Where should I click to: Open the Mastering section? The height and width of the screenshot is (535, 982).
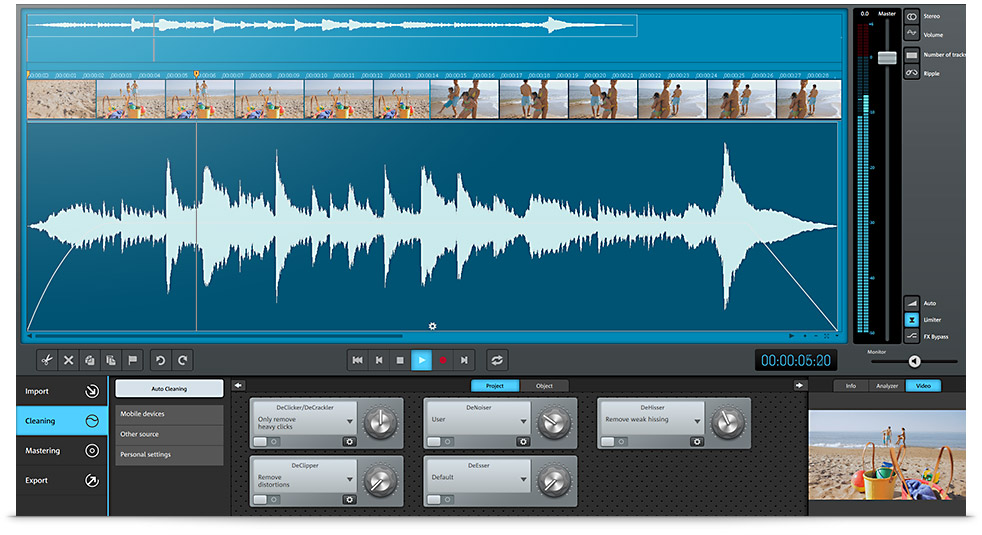click(61, 451)
